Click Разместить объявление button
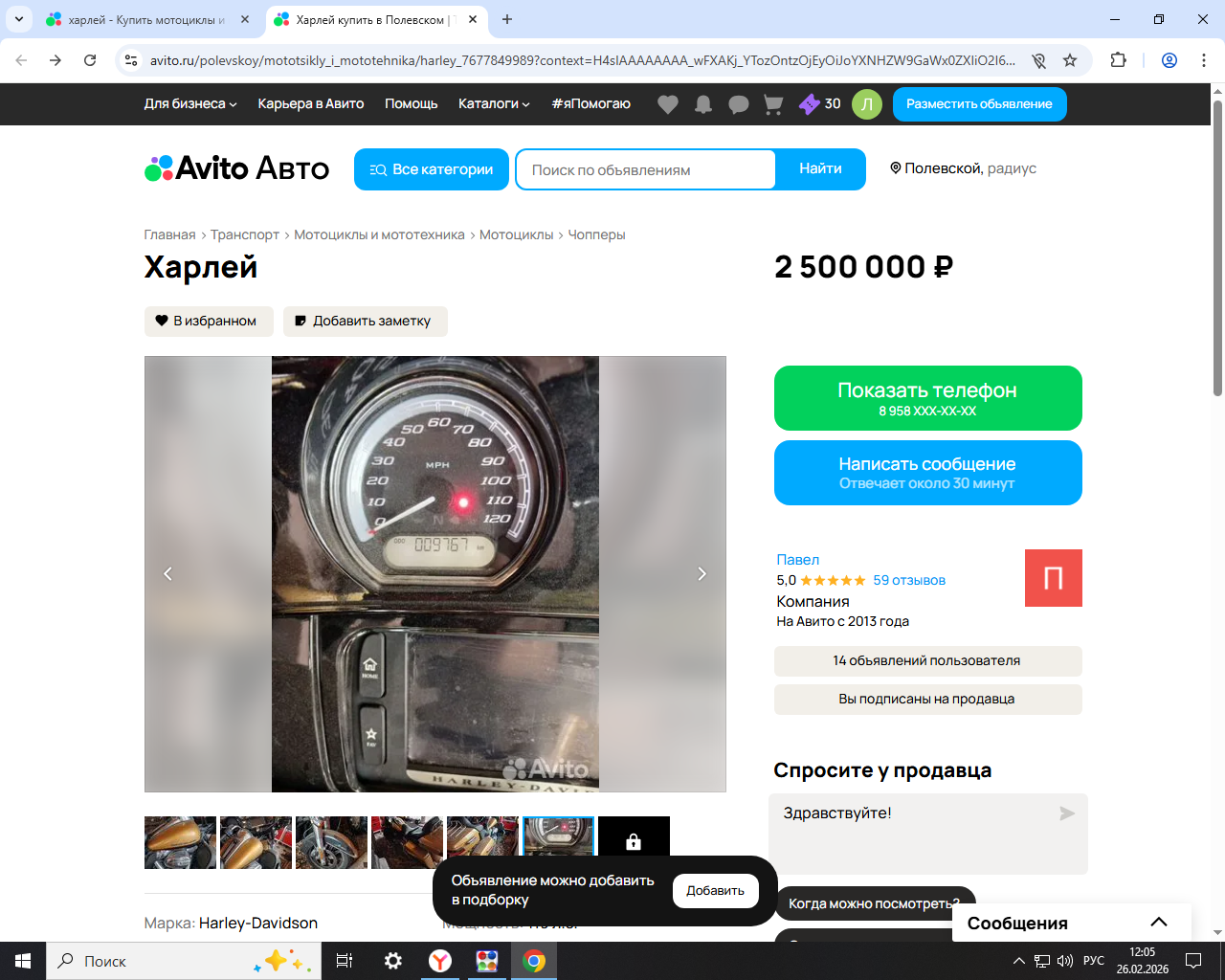 pos(979,104)
